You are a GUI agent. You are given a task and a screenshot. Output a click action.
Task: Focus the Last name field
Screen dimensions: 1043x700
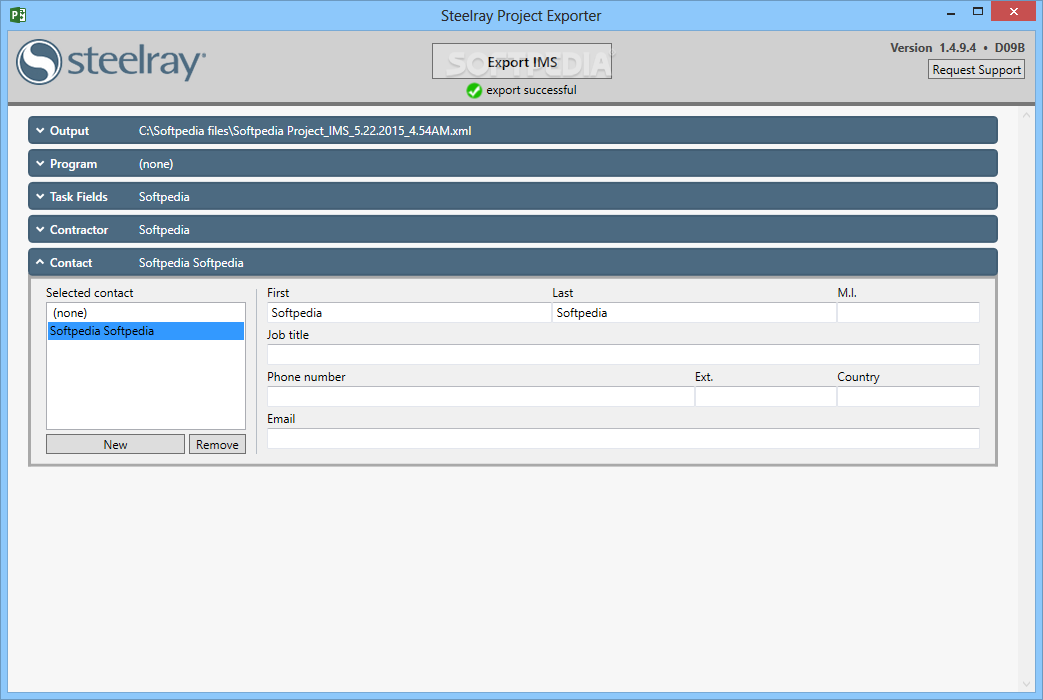[694, 313]
